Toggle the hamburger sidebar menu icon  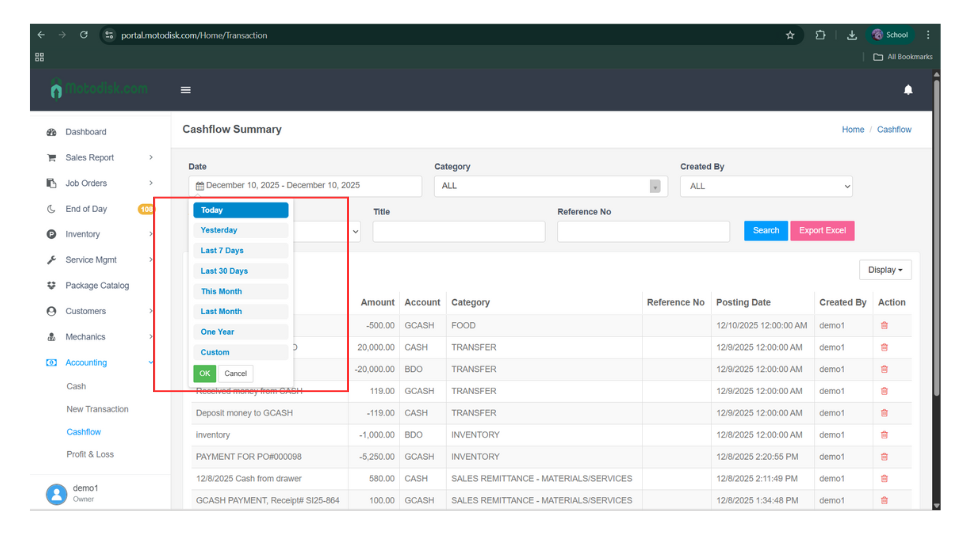point(185,90)
